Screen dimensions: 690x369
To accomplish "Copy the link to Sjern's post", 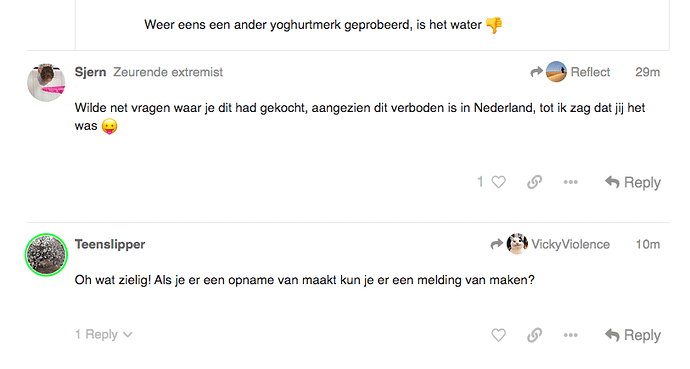I will [x=534, y=182].
